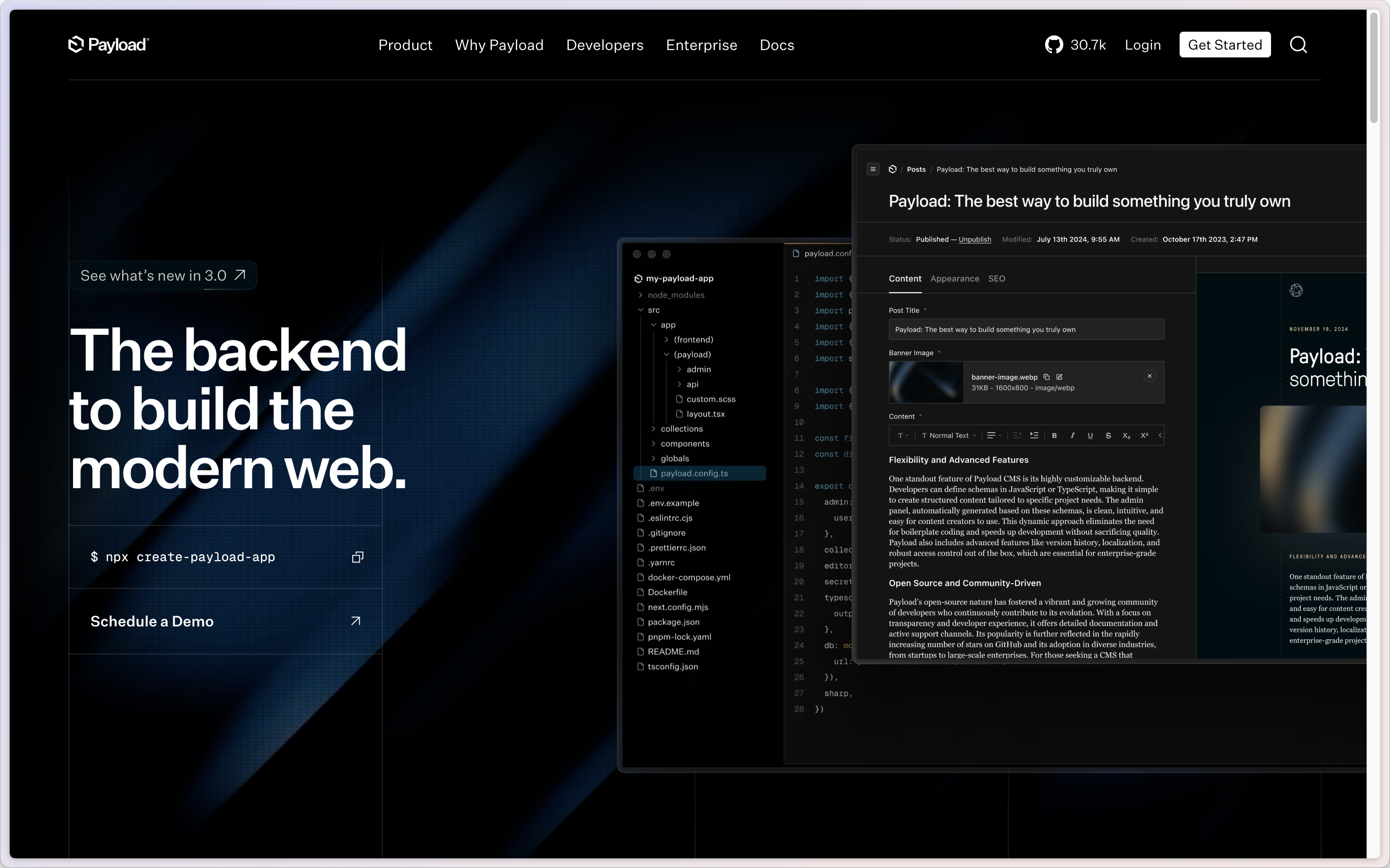The width and height of the screenshot is (1390, 868).
Task: Click the edit icon beside banner-image.webp
Action: 1059,377
